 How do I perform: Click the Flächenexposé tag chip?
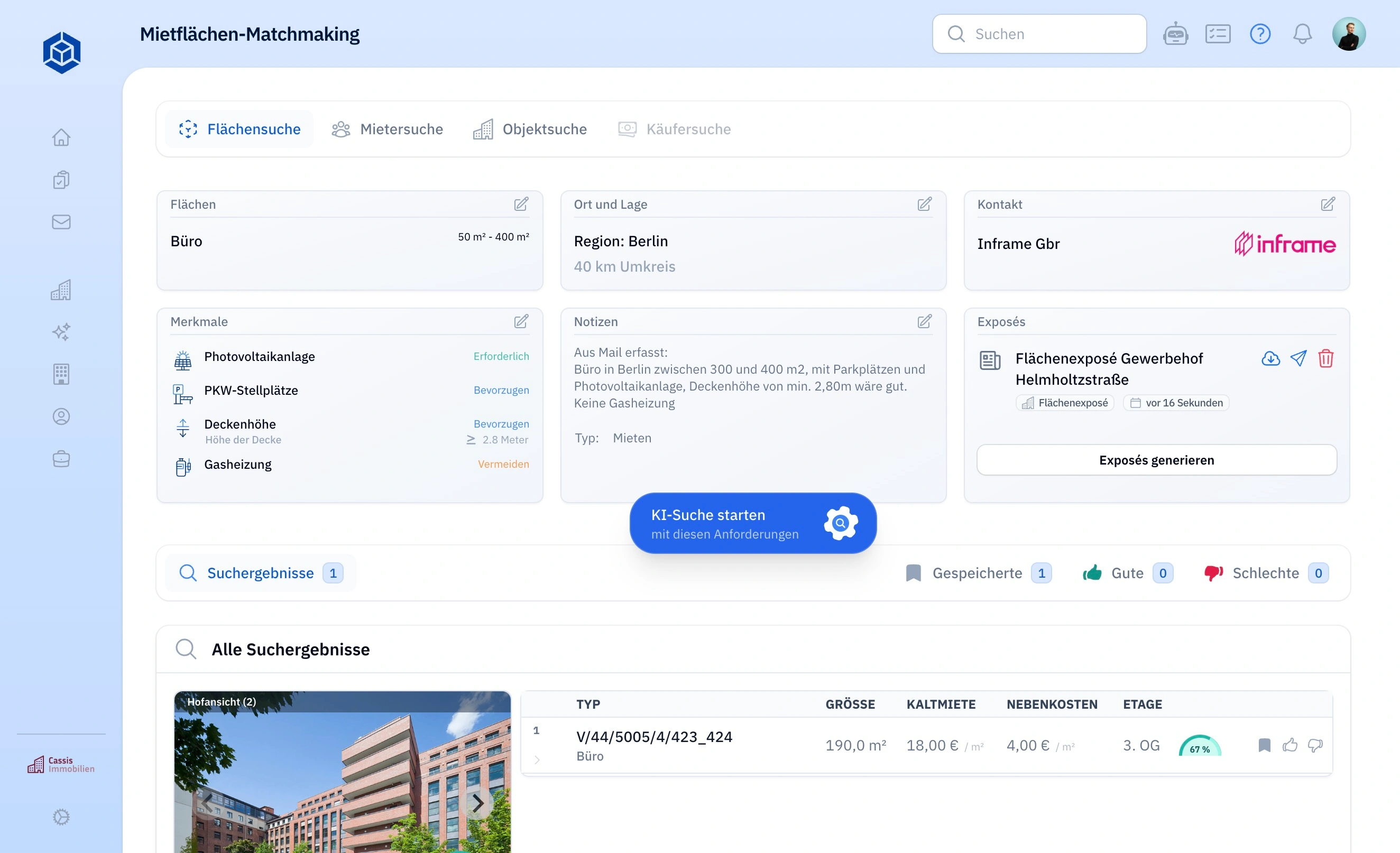(1065, 403)
